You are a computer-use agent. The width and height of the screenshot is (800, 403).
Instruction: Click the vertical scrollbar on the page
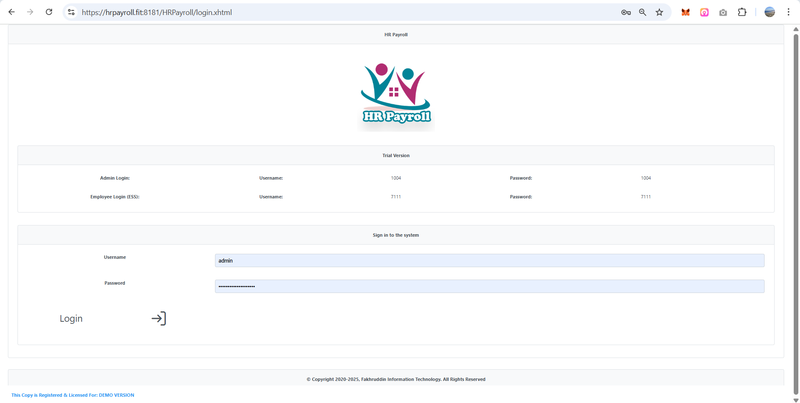tap(795, 214)
